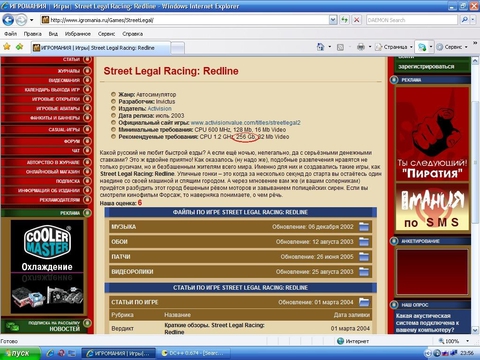Viewport: 480px width, 360px height.
Task: Click the Refresh page icon
Action: [344, 20]
